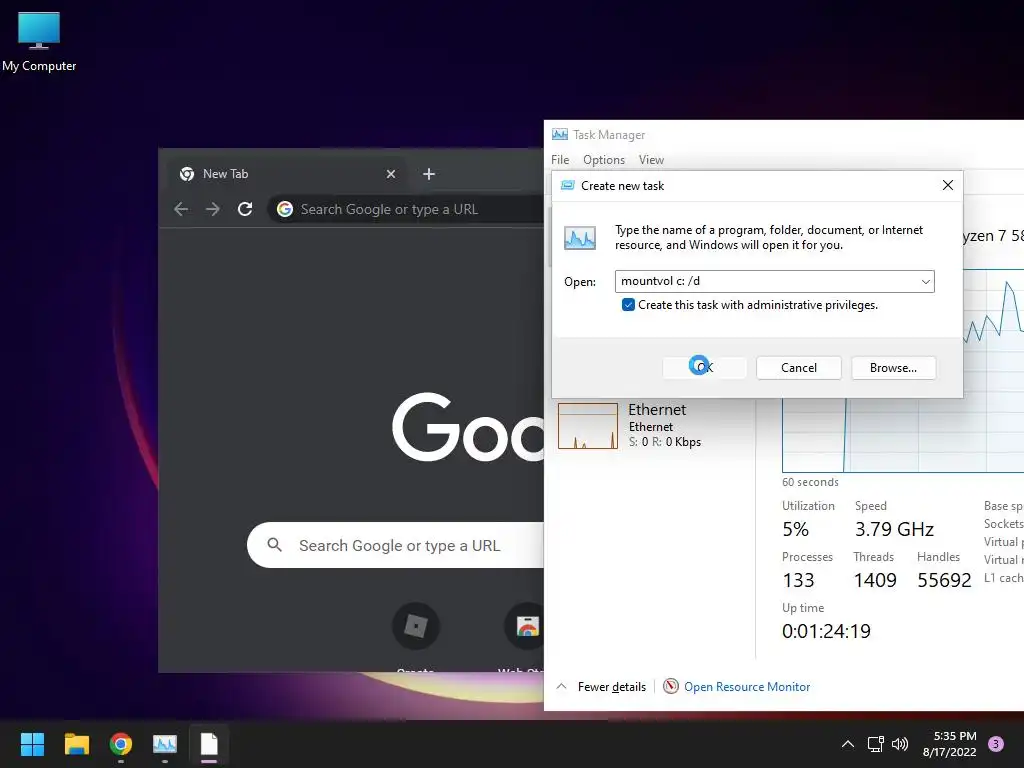Viewport: 1024px width, 768px height.
Task: Open the View menu in Task Manager
Action: (651, 160)
